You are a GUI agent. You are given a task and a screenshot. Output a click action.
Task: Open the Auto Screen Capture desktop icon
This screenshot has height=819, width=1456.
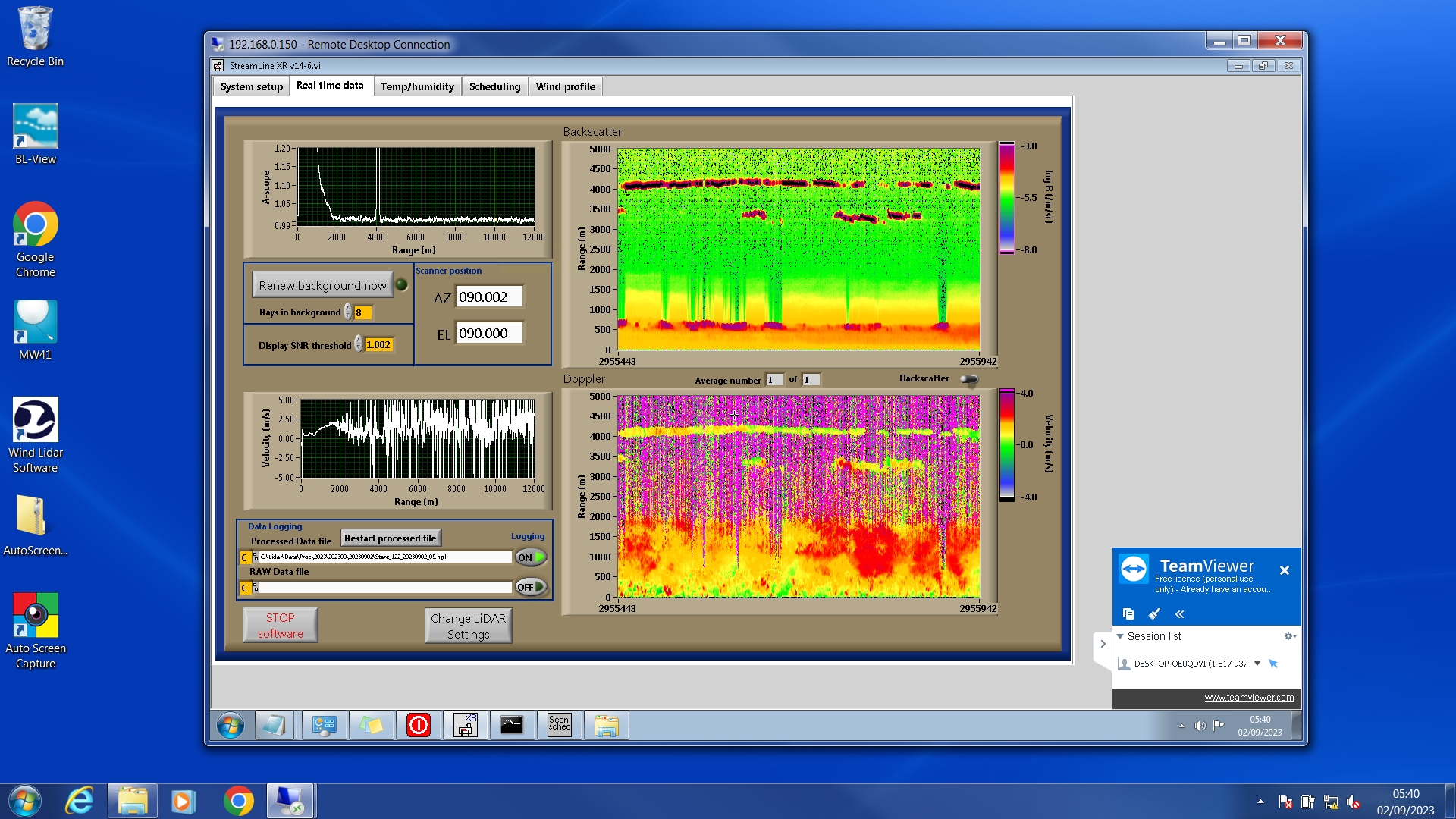coord(35,616)
